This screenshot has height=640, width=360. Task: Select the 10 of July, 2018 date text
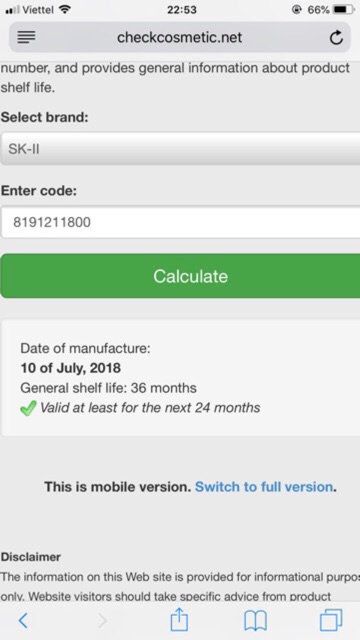tap(71, 368)
